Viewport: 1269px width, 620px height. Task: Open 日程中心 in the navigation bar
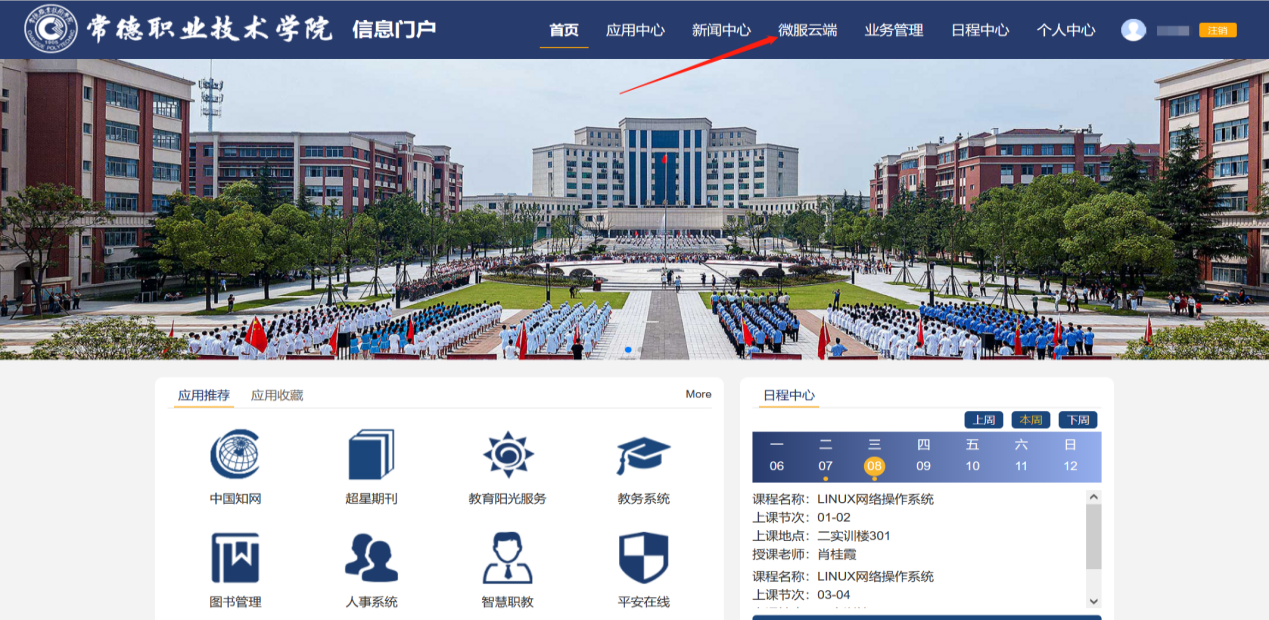pos(980,30)
